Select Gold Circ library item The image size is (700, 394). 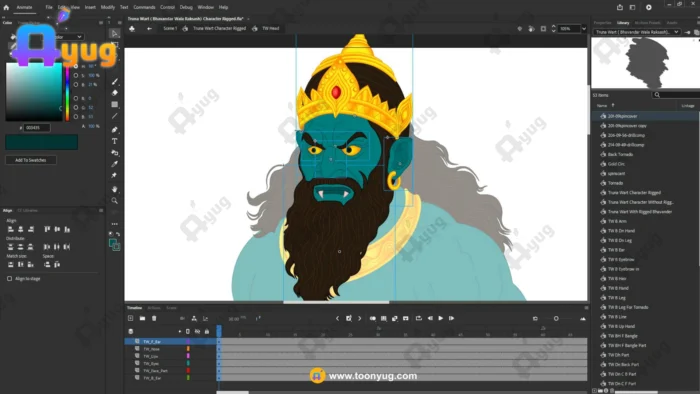(616, 164)
